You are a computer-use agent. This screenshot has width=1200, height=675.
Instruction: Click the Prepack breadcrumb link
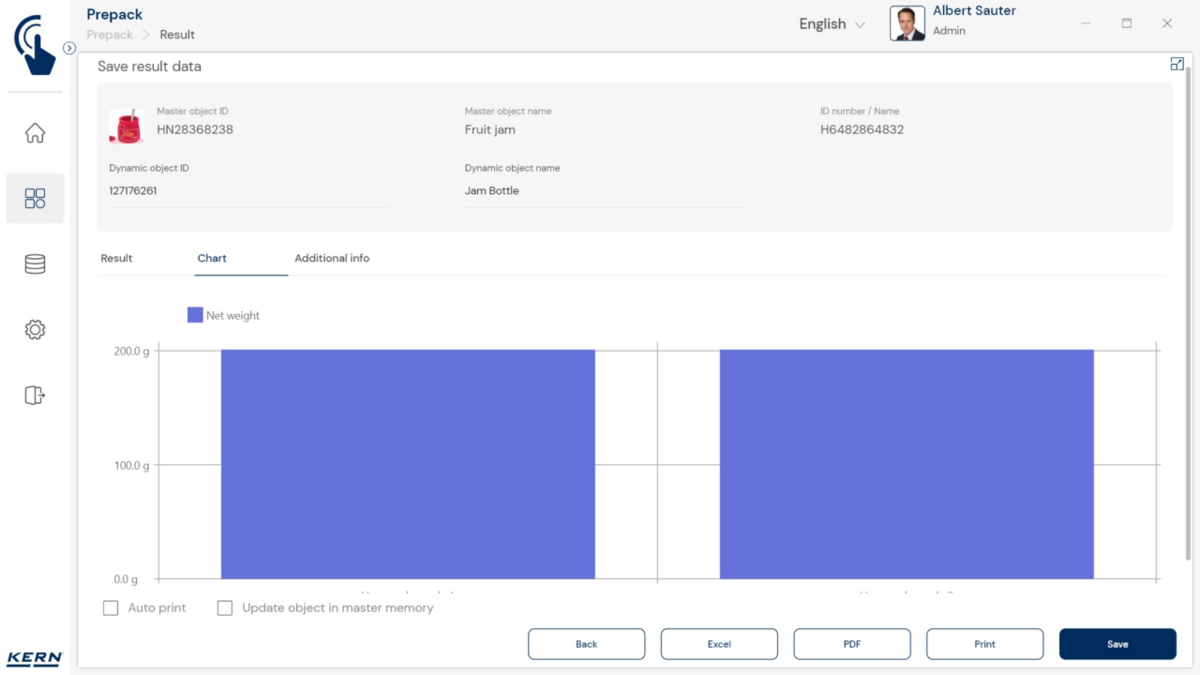pyautogui.click(x=110, y=34)
